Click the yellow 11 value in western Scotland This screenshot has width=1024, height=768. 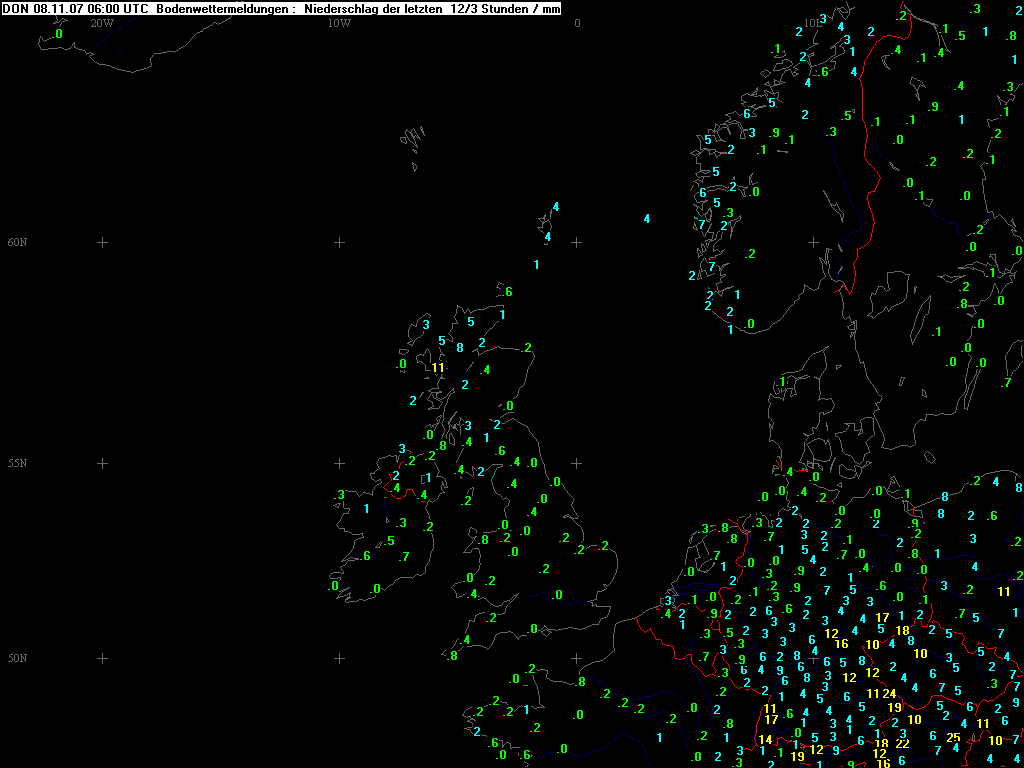437,367
